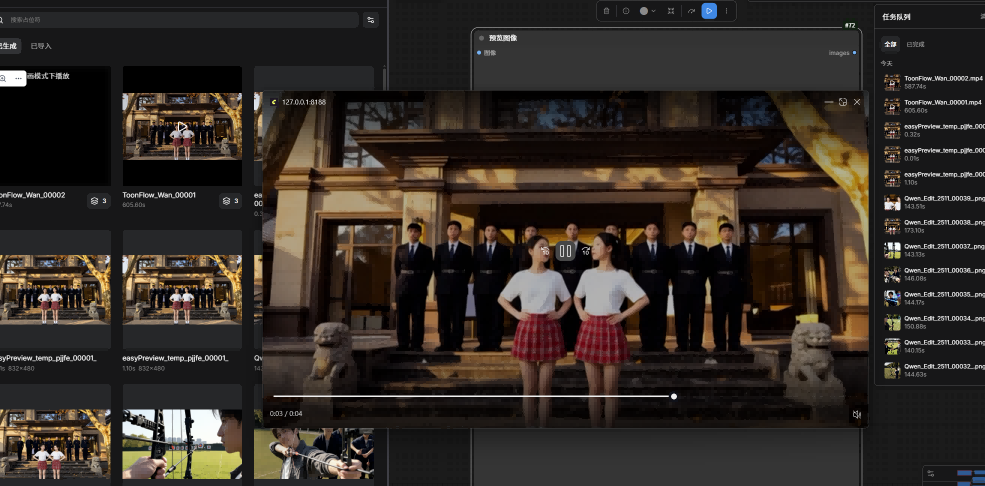Minimize the picture-in-picture player

[829, 102]
